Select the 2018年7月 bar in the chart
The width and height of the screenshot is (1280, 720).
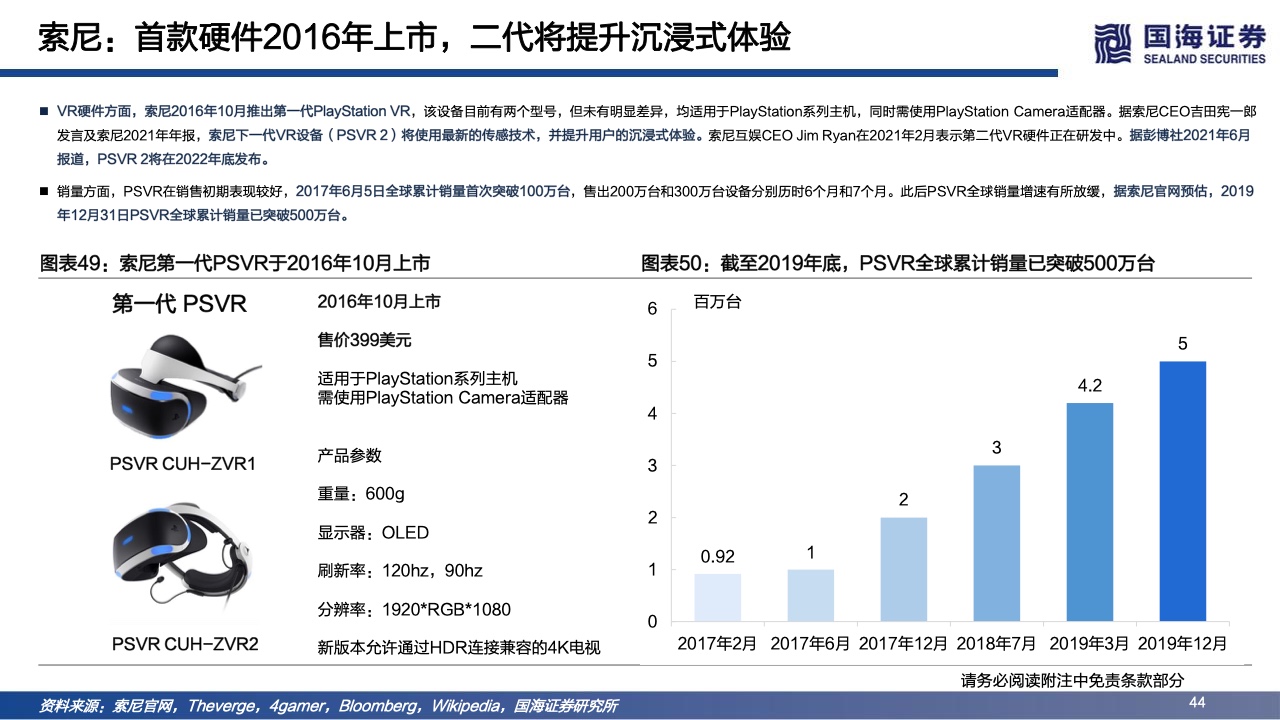(x=997, y=543)
